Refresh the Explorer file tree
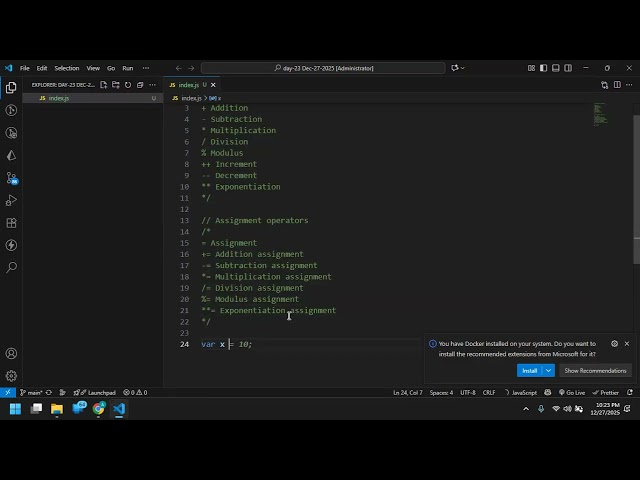This screenshot has height=480, width=640. (128, 85)
